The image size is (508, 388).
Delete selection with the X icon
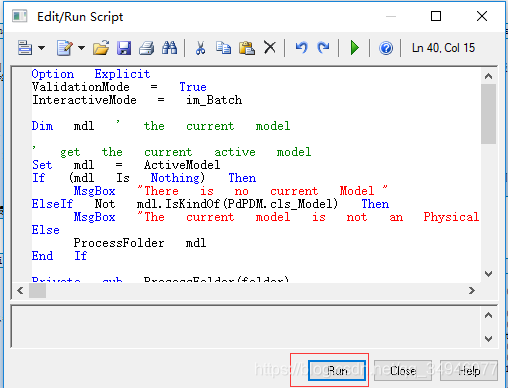point(270,48)
